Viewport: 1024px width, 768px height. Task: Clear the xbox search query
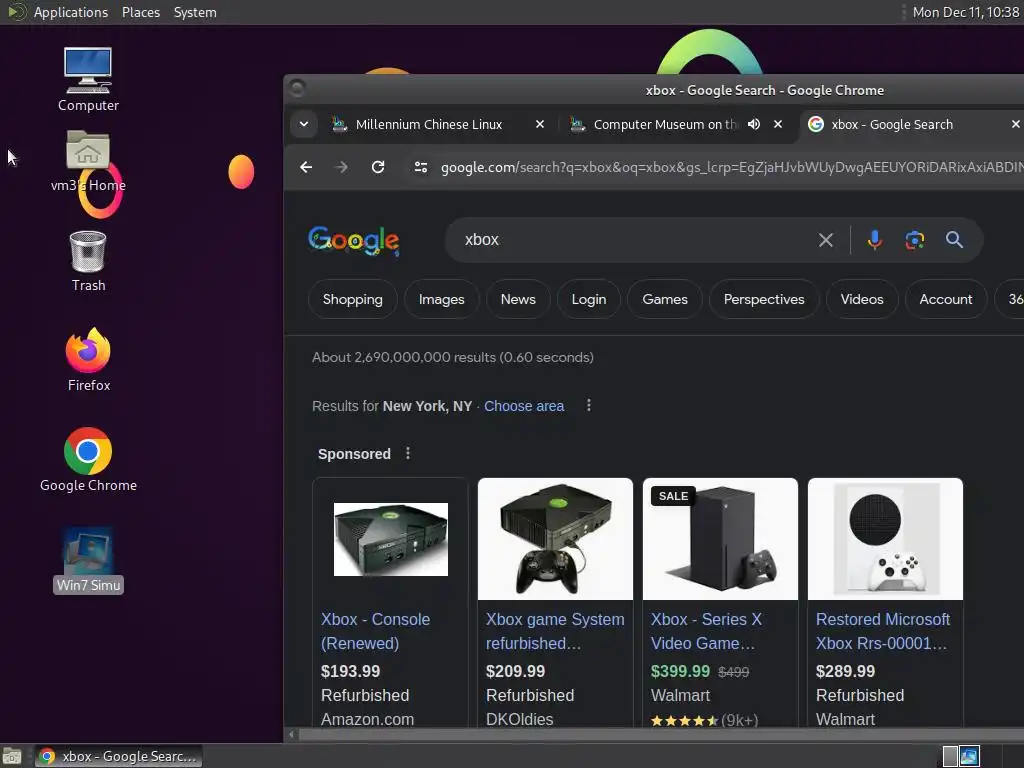[825, 240]
